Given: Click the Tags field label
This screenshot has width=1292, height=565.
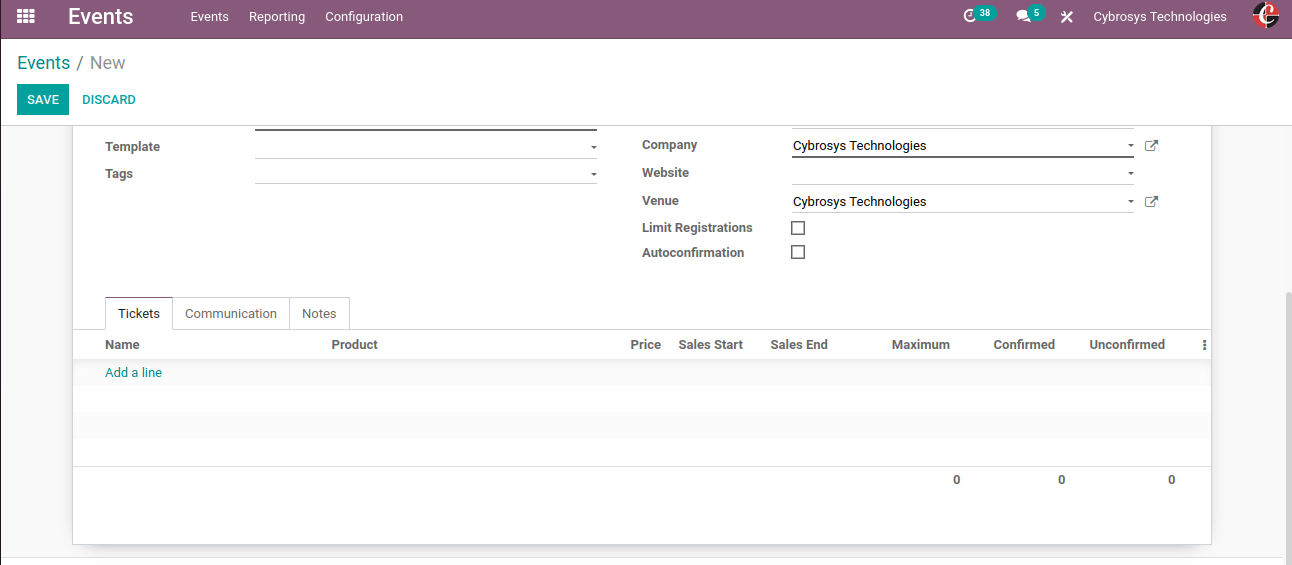Looking at the screenshot, I should coord(119,174).
